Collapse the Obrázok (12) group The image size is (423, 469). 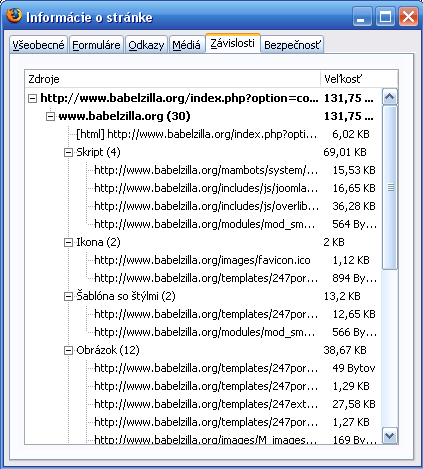click(68, 350)
